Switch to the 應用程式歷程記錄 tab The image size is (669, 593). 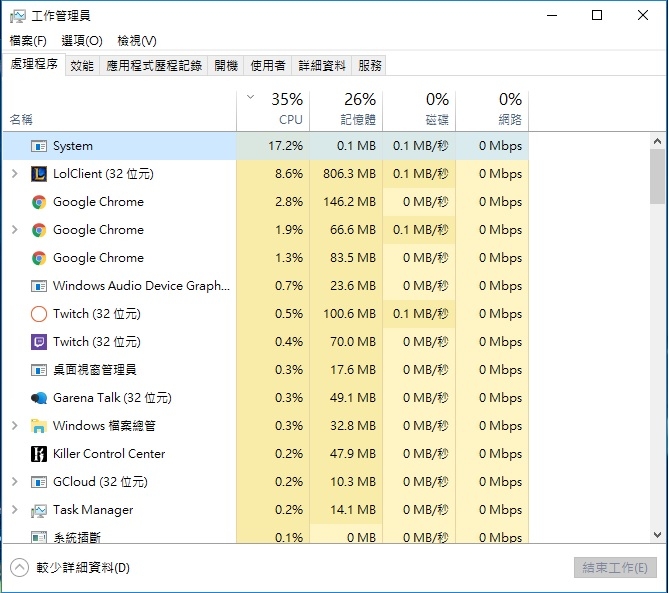coord(154,66)
